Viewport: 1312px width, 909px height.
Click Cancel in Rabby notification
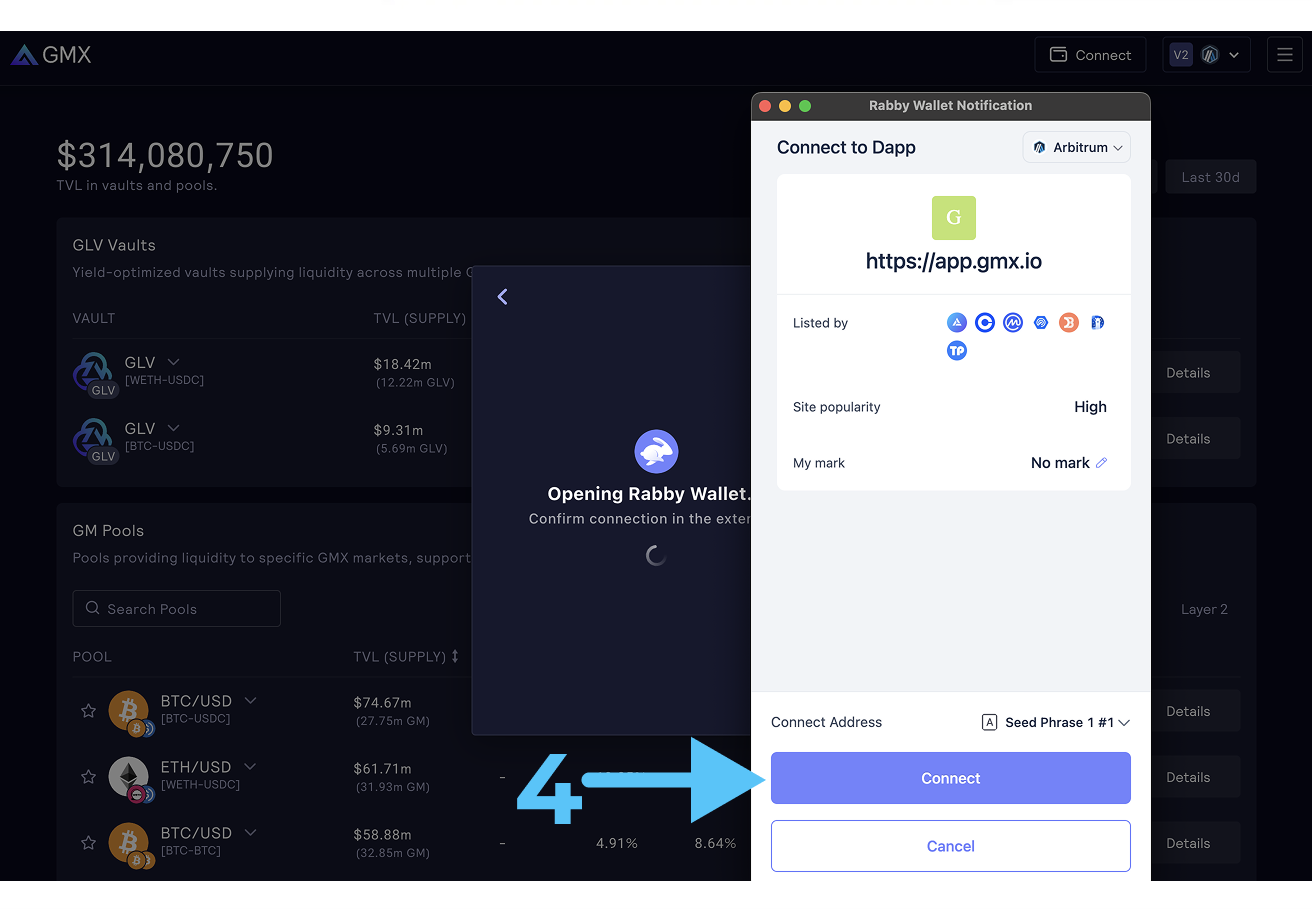(x=950, y=846)
